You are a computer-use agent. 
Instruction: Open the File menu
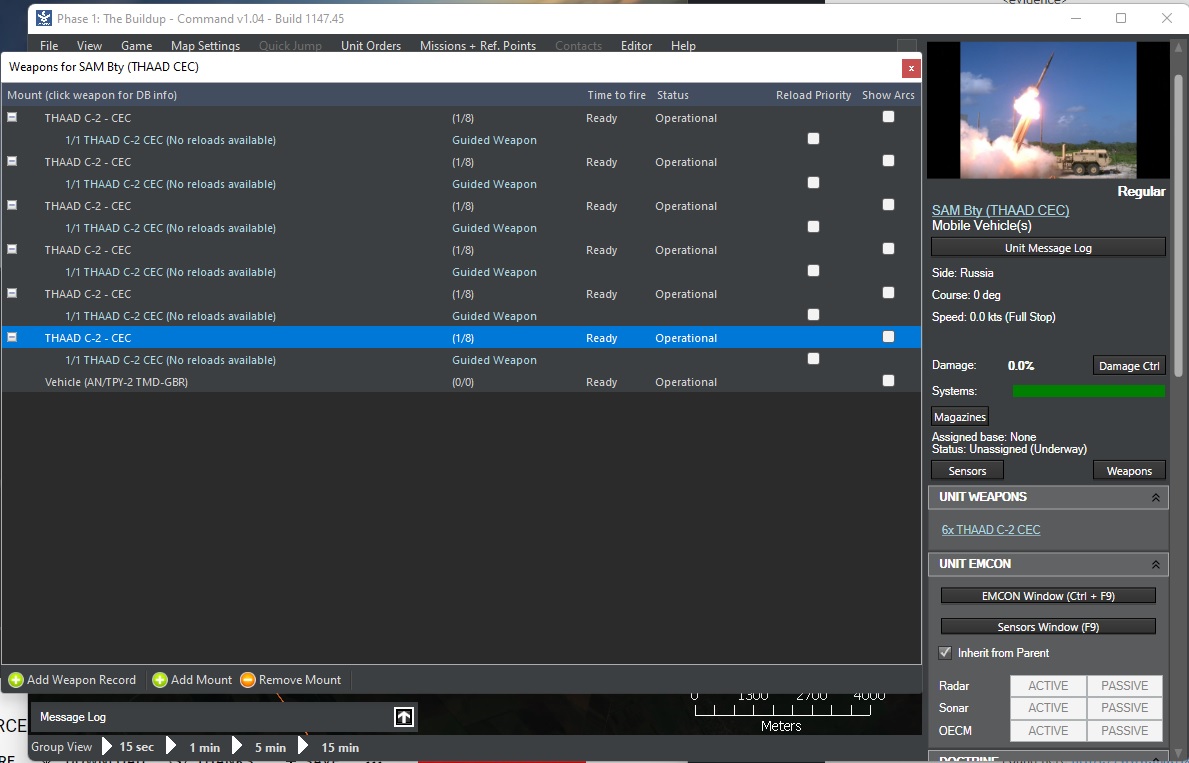pyautogui.click(x=49, y=46)
